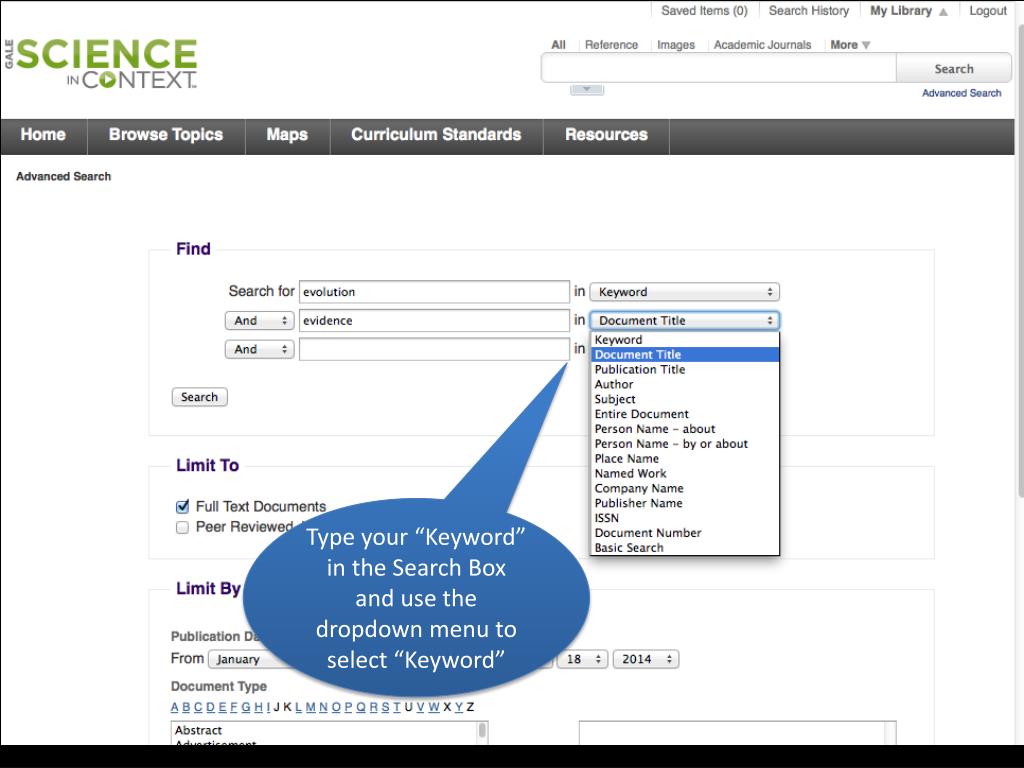Open Browse Topics in navigation bar
The width and height of the screenshot is (1024, 768).
coord(166,135)
